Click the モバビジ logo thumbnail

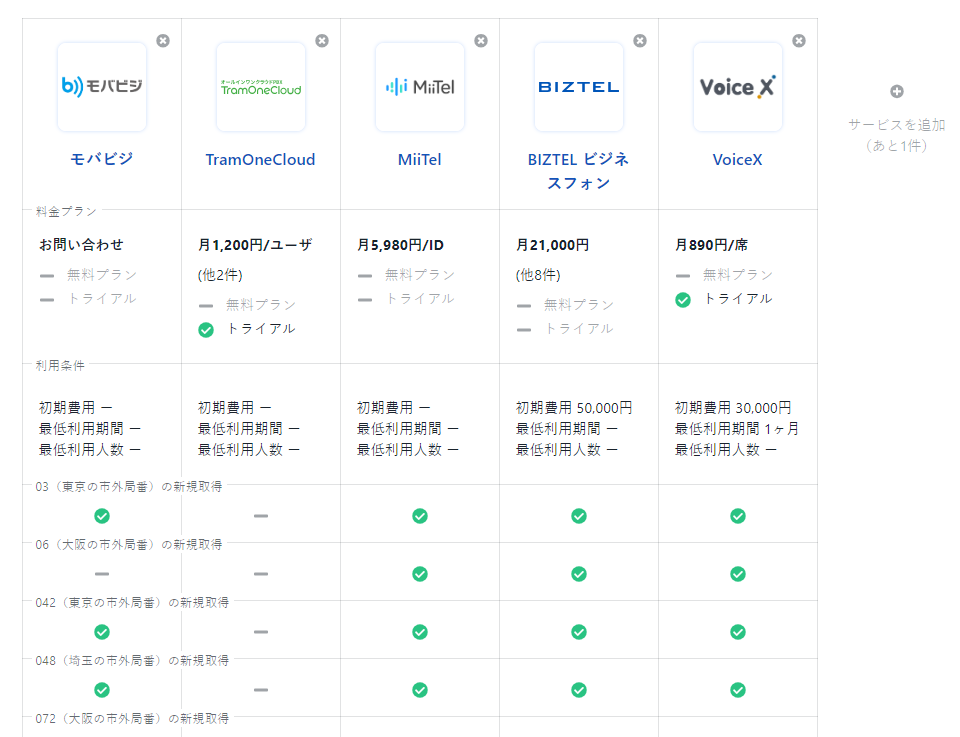[x=102, y=87]
